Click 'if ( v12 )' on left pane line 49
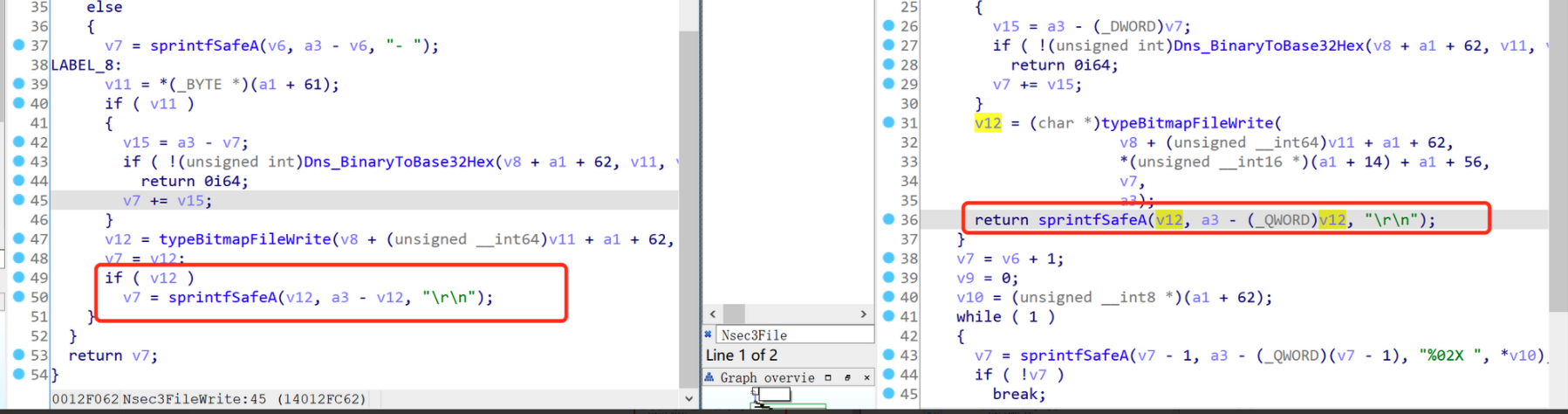1568x414 pixels. pyautogui.click(x=149, y=278)
